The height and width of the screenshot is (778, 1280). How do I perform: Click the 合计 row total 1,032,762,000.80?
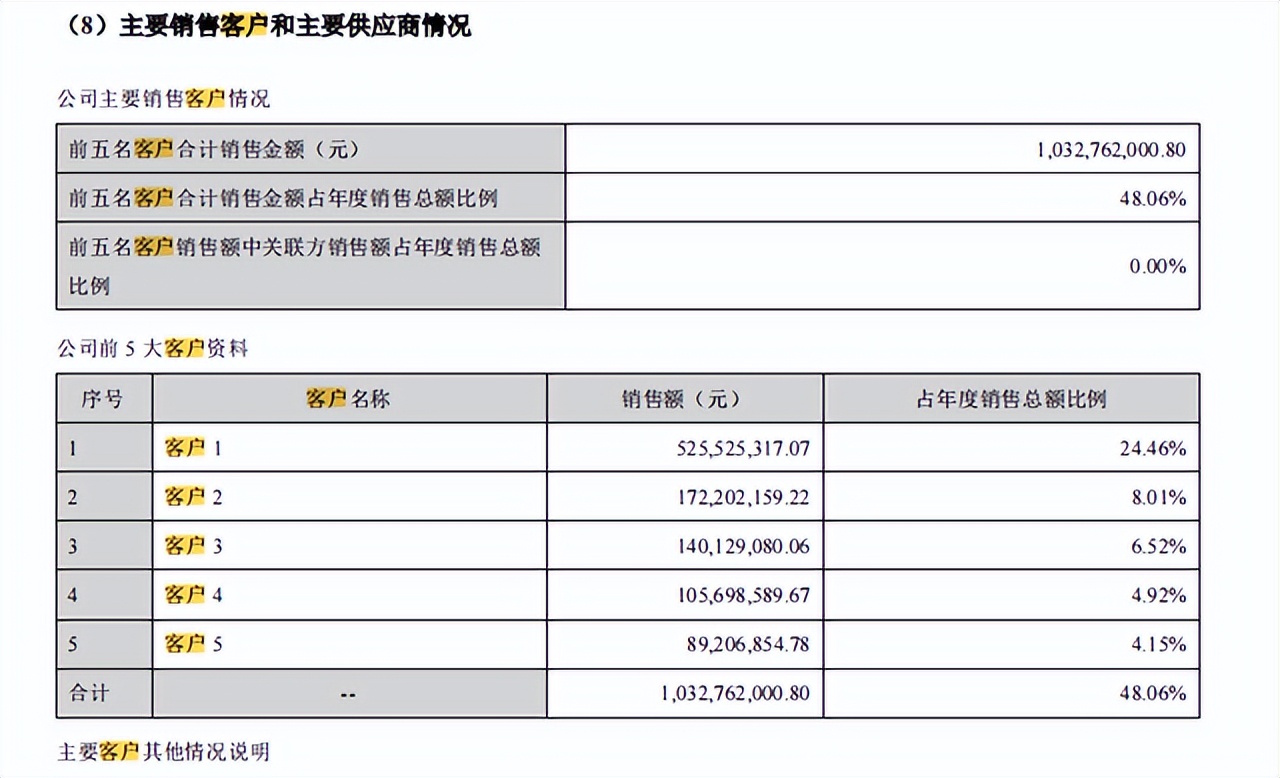(x=736, y=694)
